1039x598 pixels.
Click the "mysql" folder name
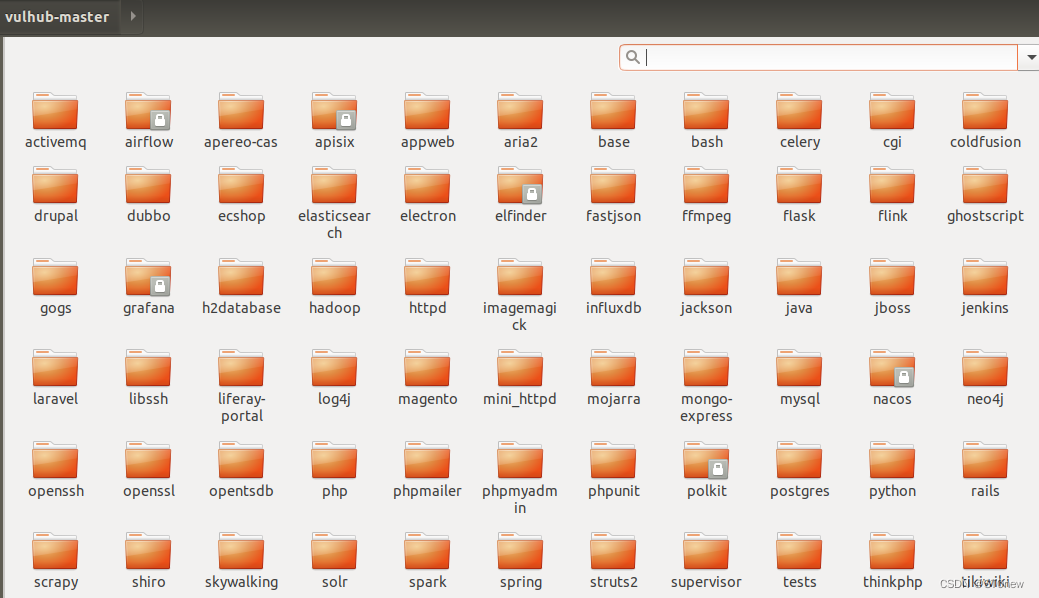(x=799, y=400)
